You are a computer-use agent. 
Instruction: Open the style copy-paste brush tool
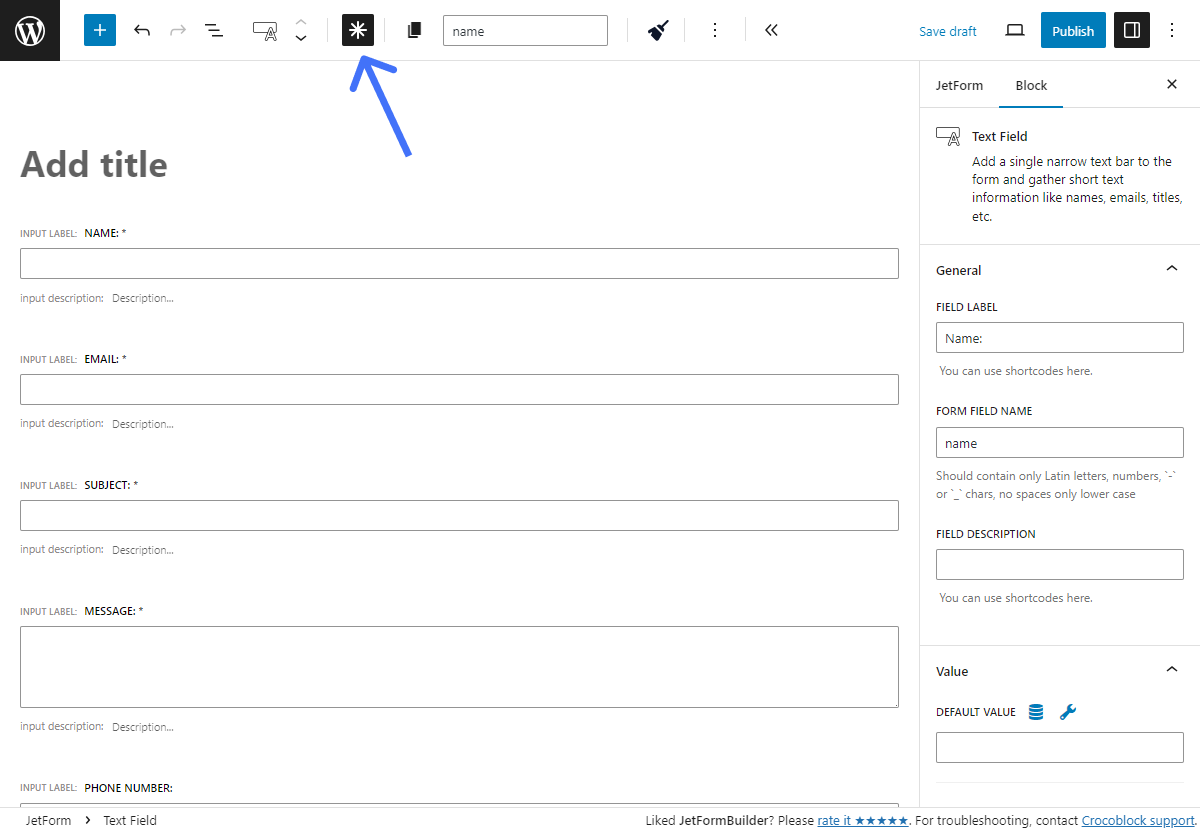point(656,30)
